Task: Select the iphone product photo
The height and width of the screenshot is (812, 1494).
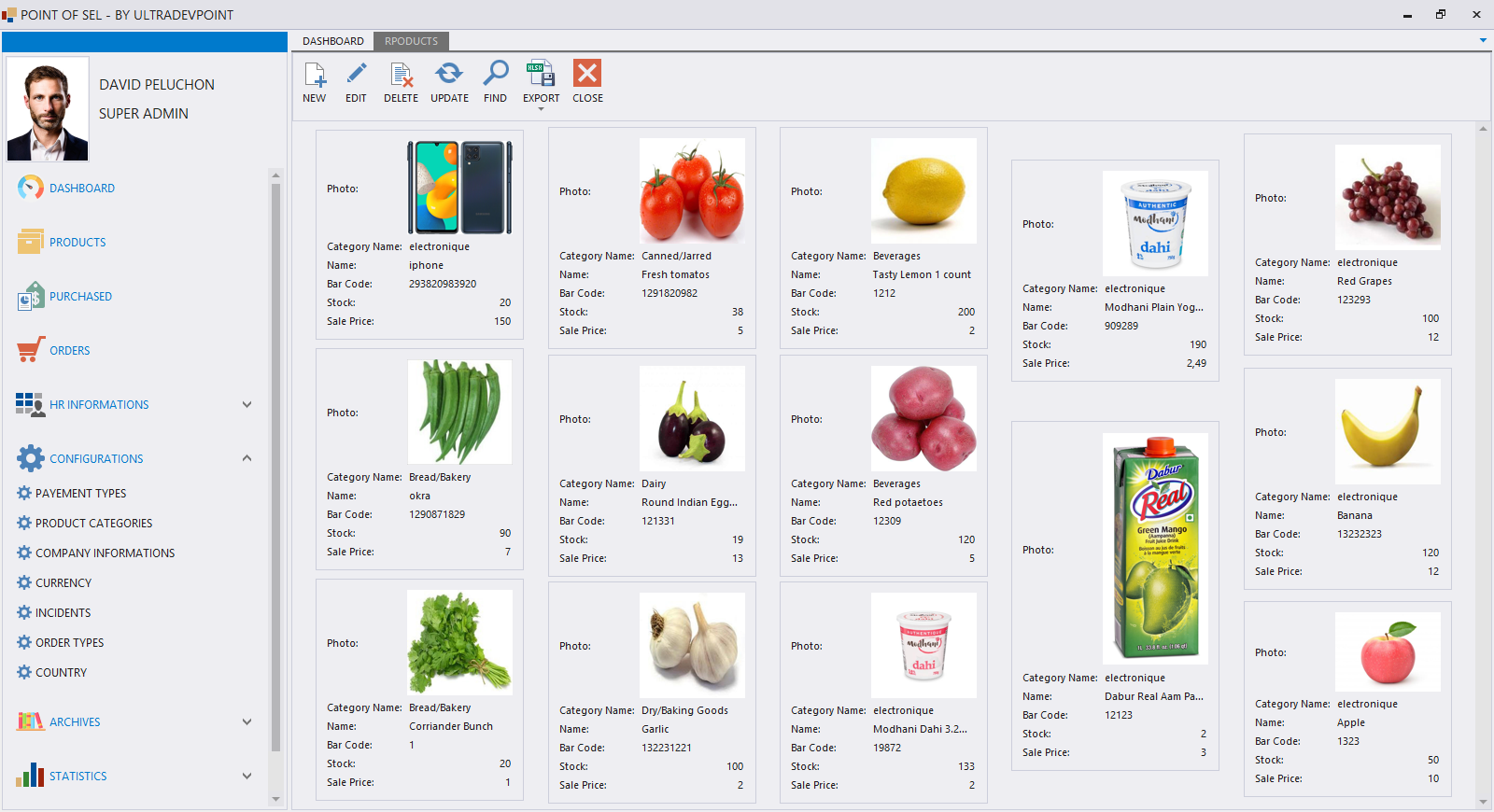Action: click(459, 188)
